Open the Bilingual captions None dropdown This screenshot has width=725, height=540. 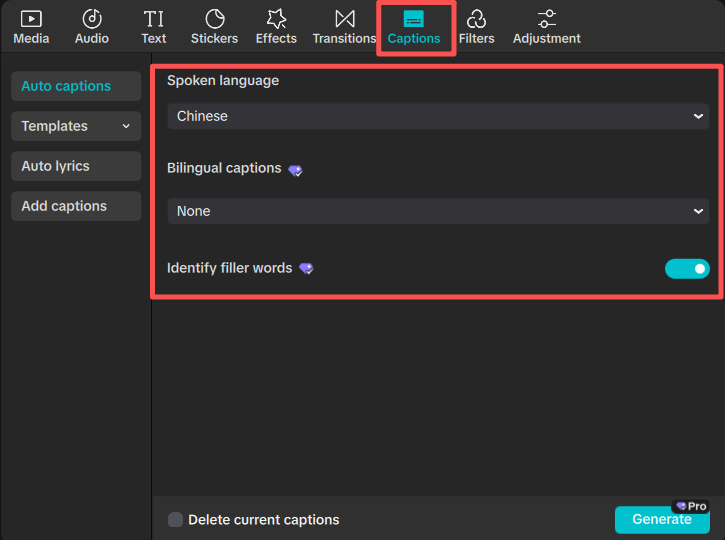[438, 211]
